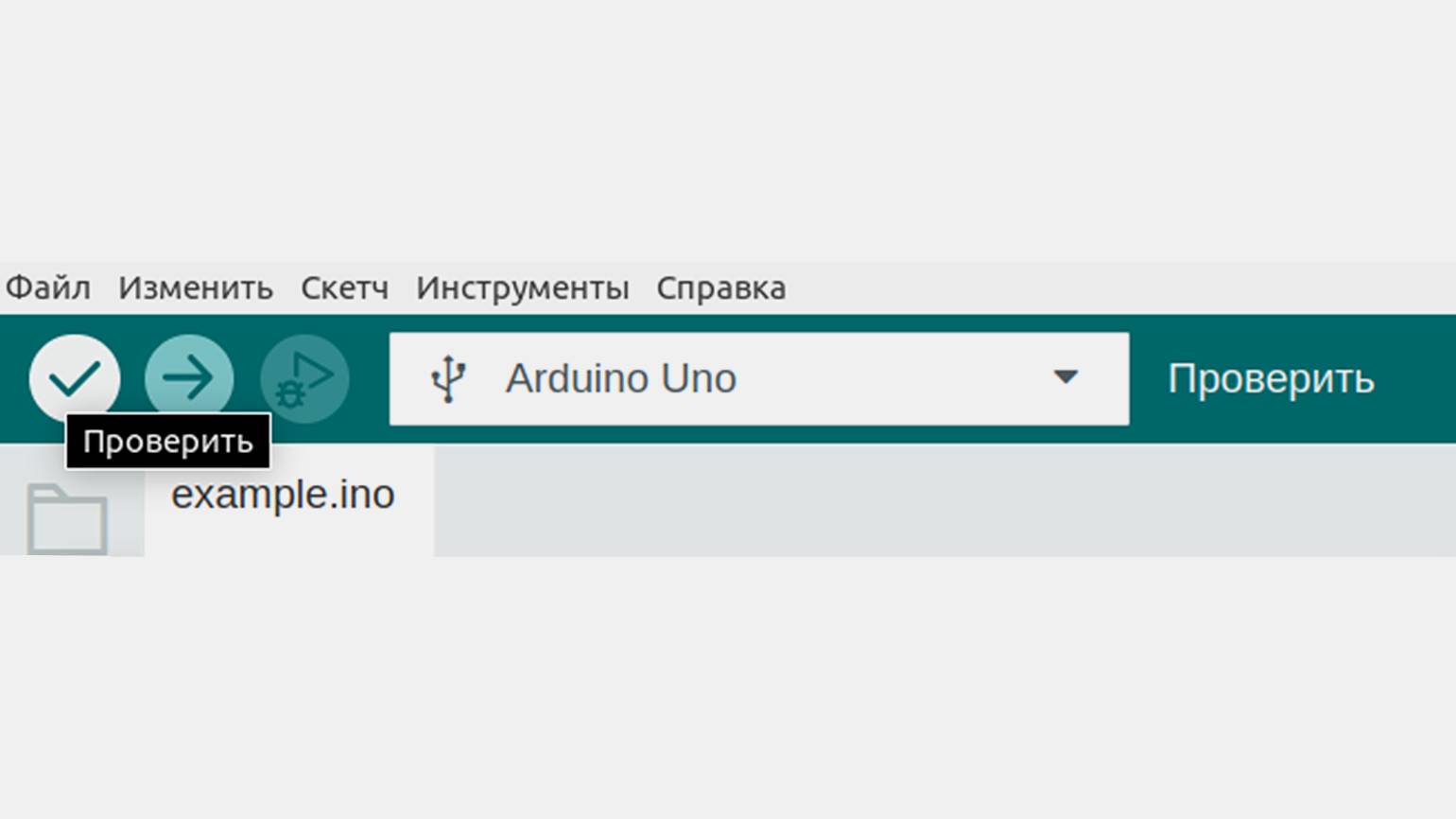Click the Verify checkmark button
Viewport: 1456px width, 819px height.
coord(75,378)
